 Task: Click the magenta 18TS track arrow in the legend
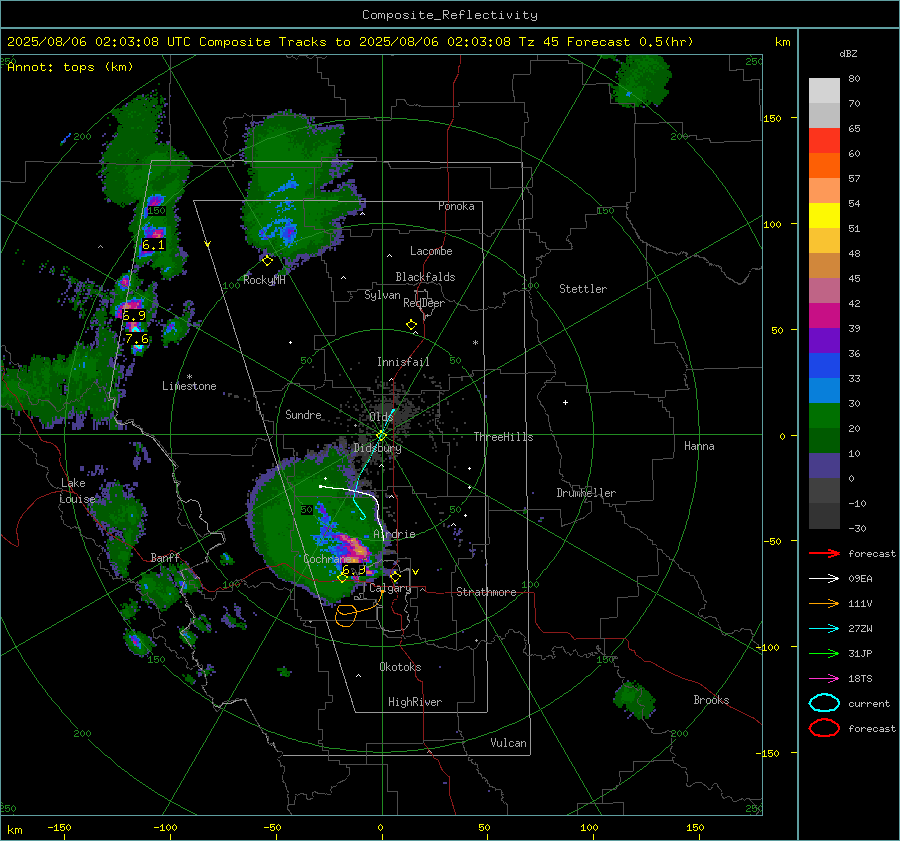824,679
